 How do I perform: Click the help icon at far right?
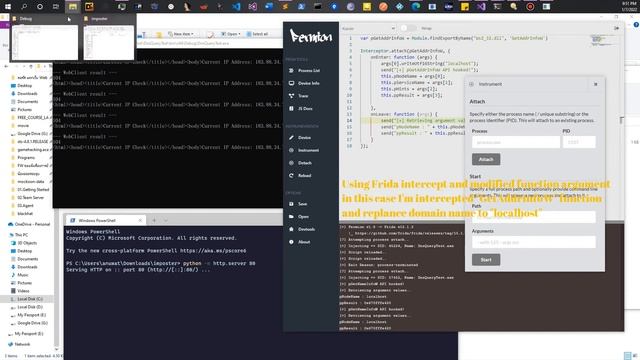[x=636, y=25]
